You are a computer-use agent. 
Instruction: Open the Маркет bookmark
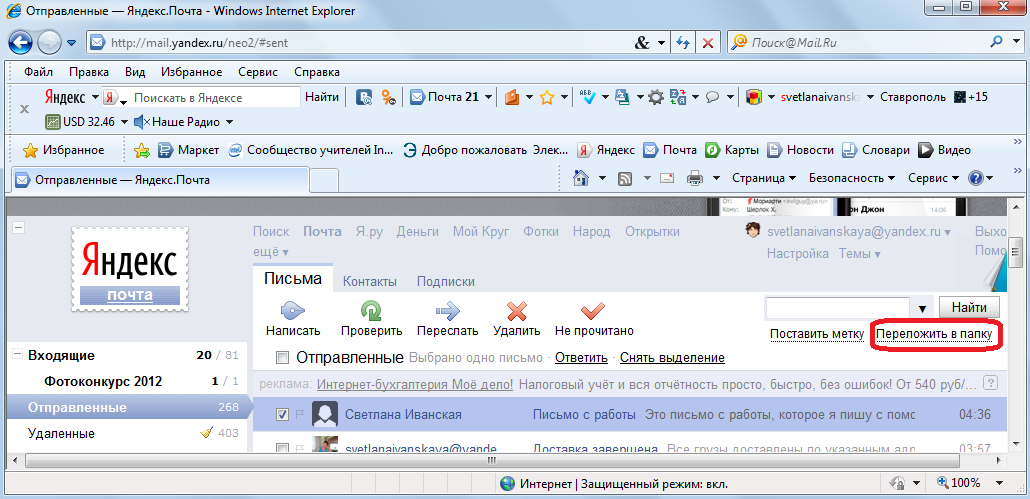(x=189, y=150)
